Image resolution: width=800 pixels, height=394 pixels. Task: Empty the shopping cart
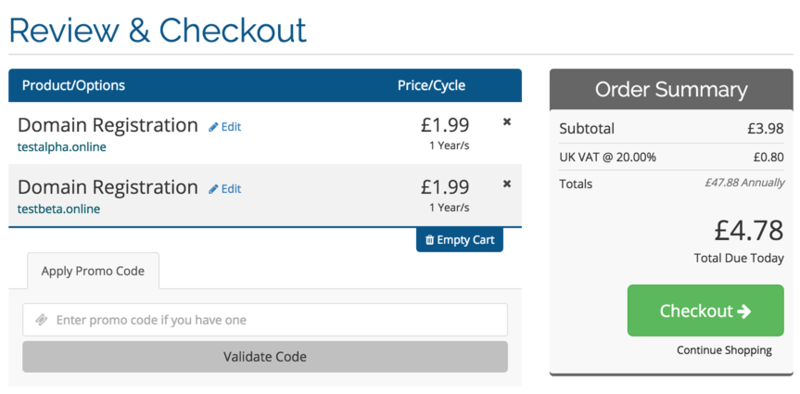[x=460, y=240]
